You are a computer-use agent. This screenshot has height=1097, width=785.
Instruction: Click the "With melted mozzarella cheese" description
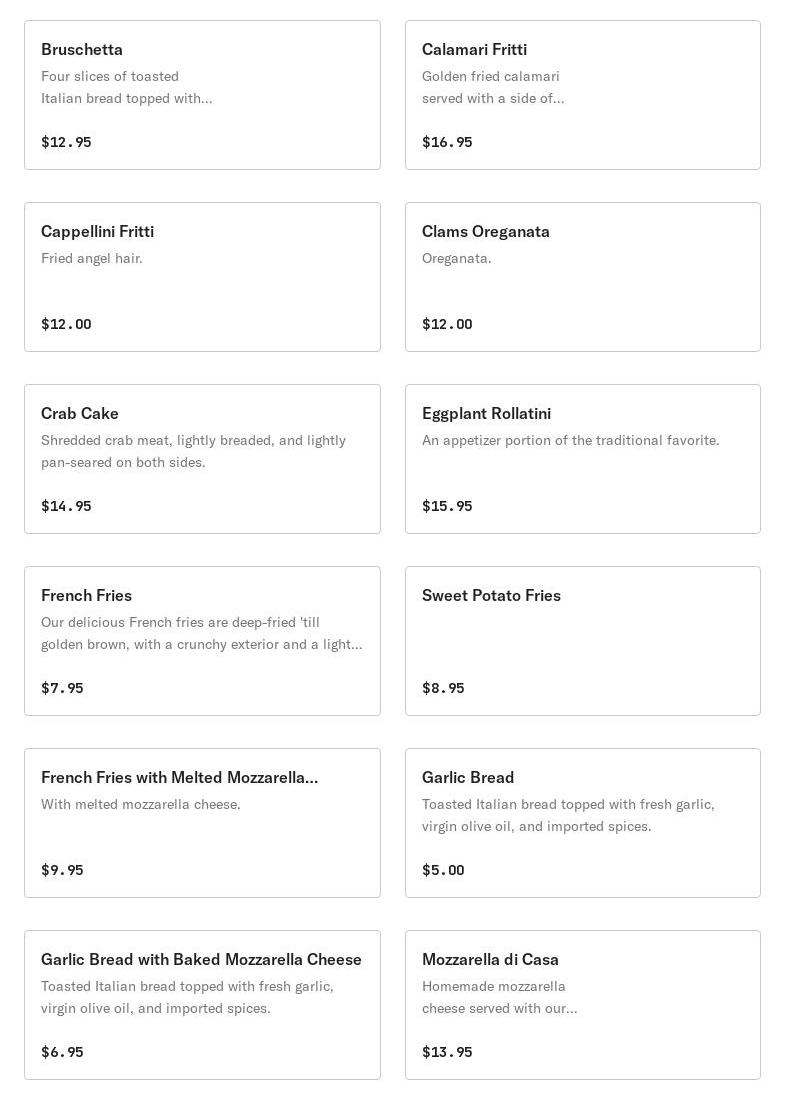tap(141, 805)
